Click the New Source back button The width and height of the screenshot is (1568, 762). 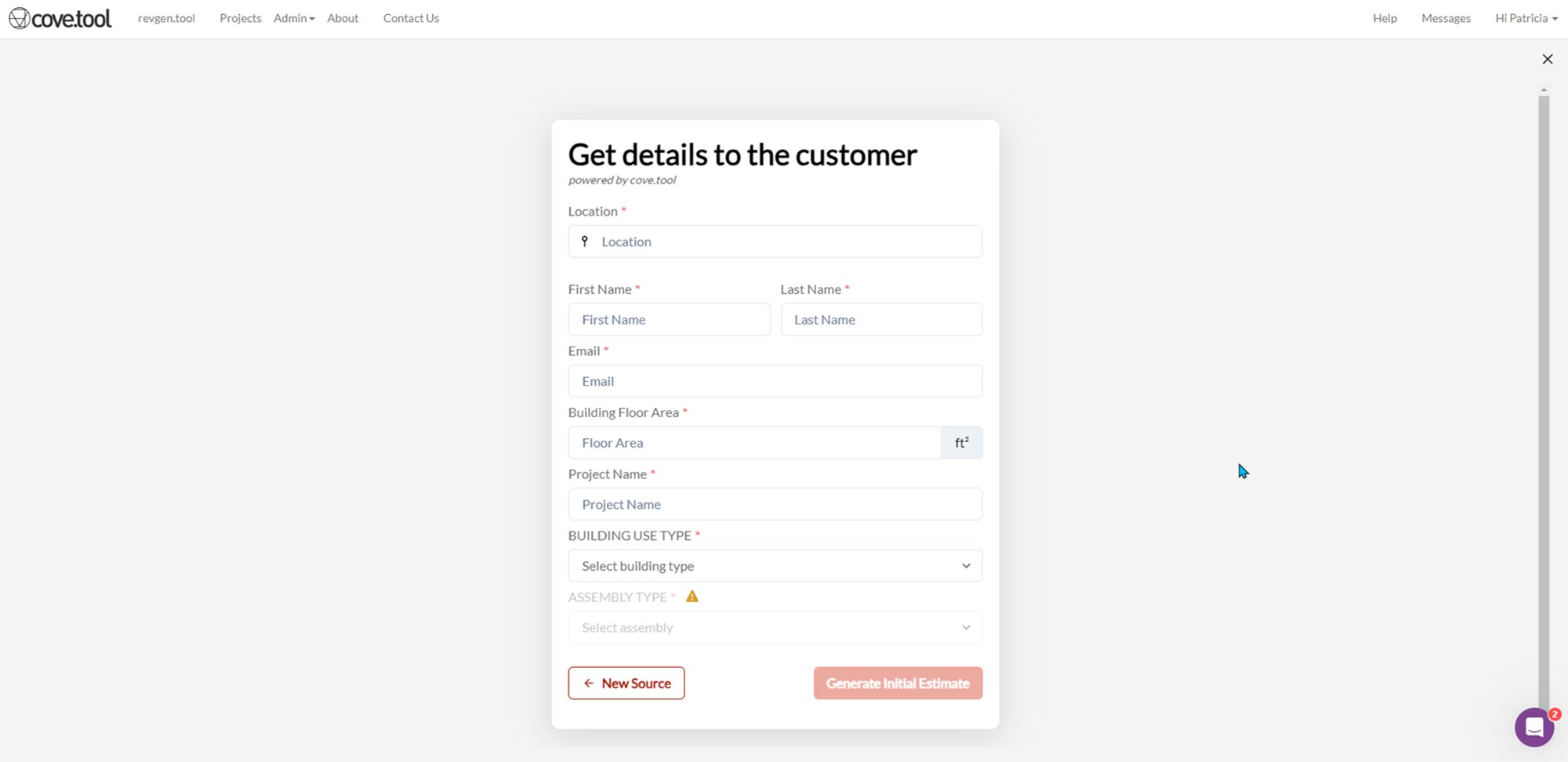point(626,684)
